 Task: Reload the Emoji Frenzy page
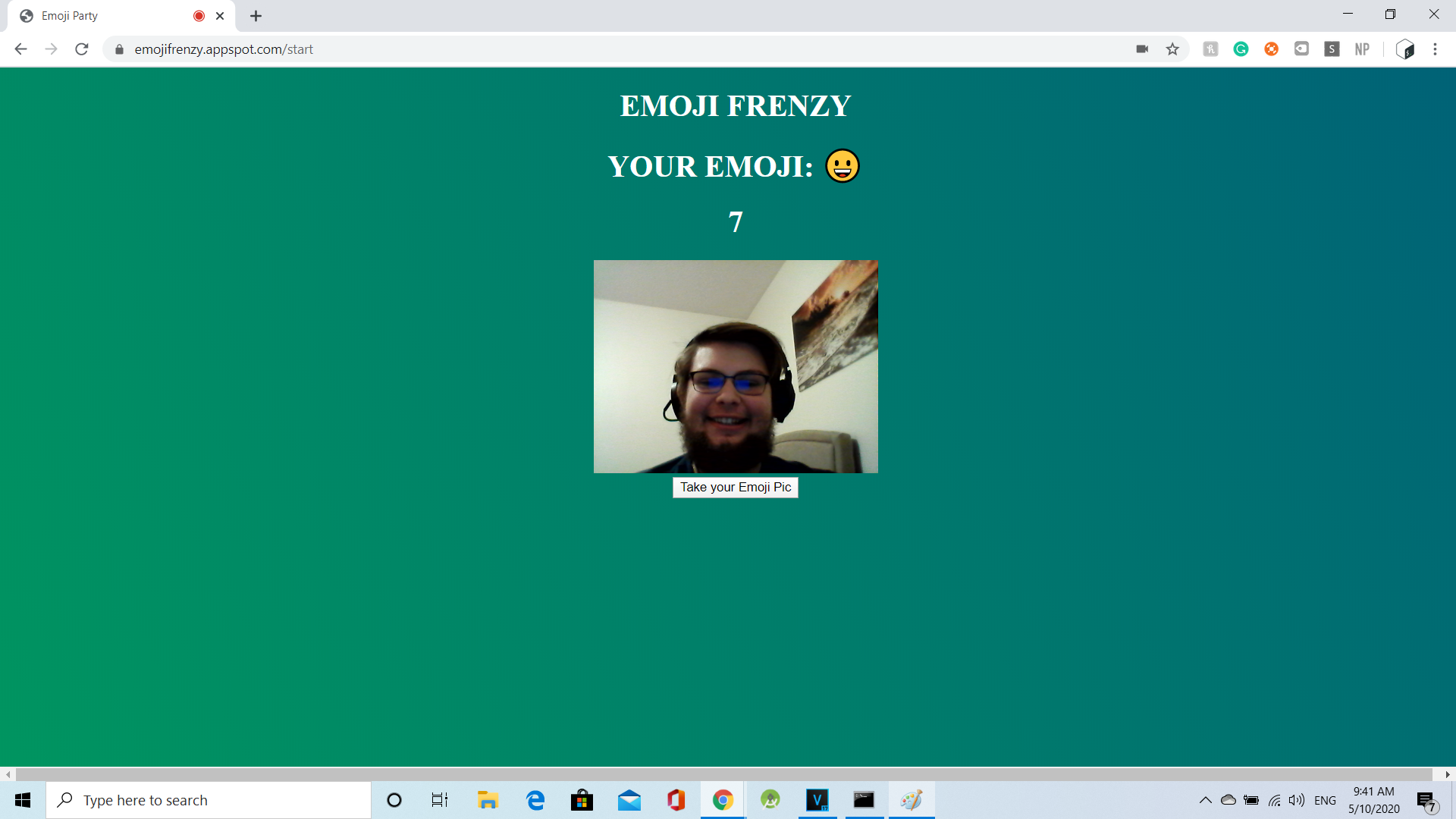82,49
